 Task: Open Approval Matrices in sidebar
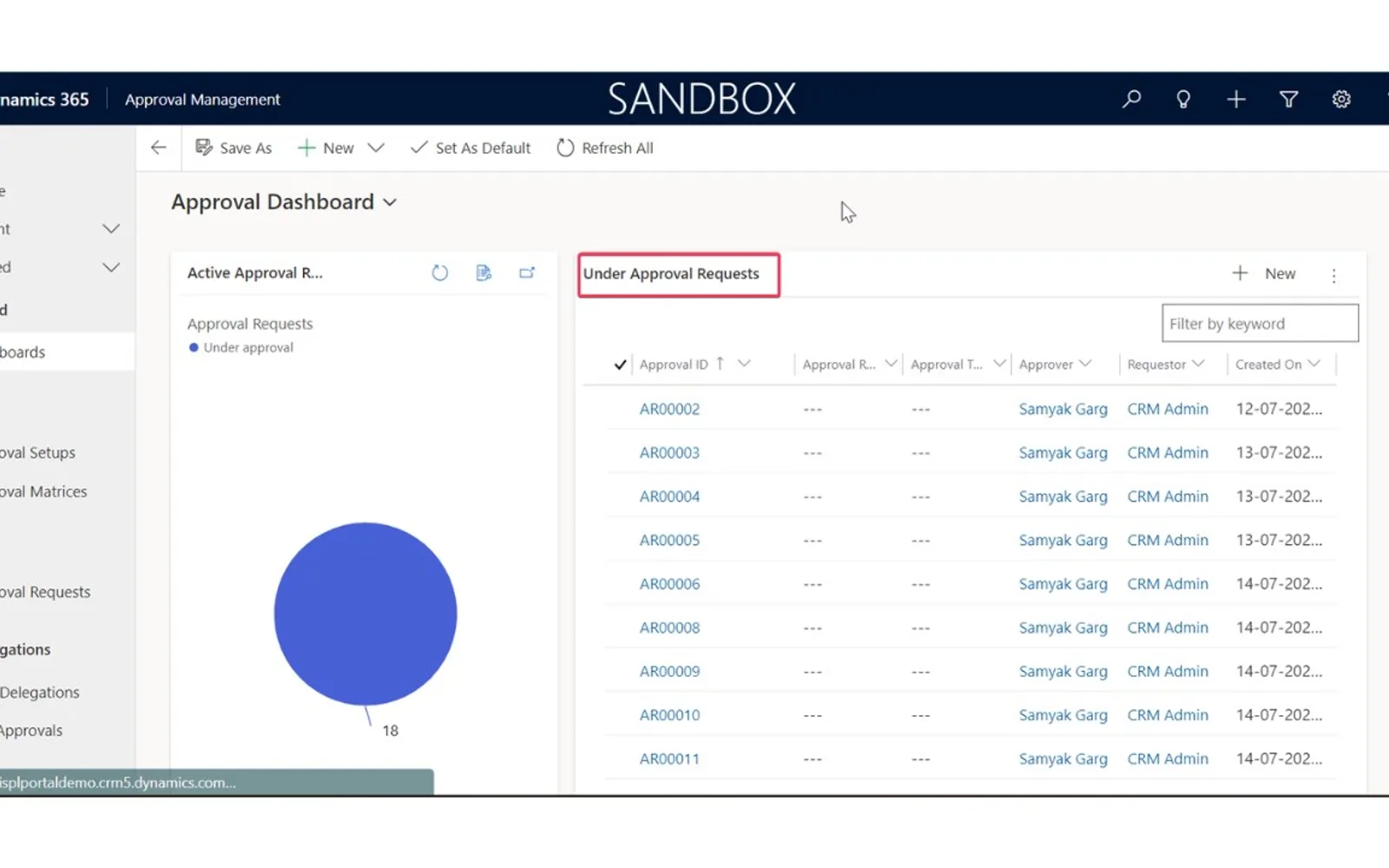pos(43,491)
